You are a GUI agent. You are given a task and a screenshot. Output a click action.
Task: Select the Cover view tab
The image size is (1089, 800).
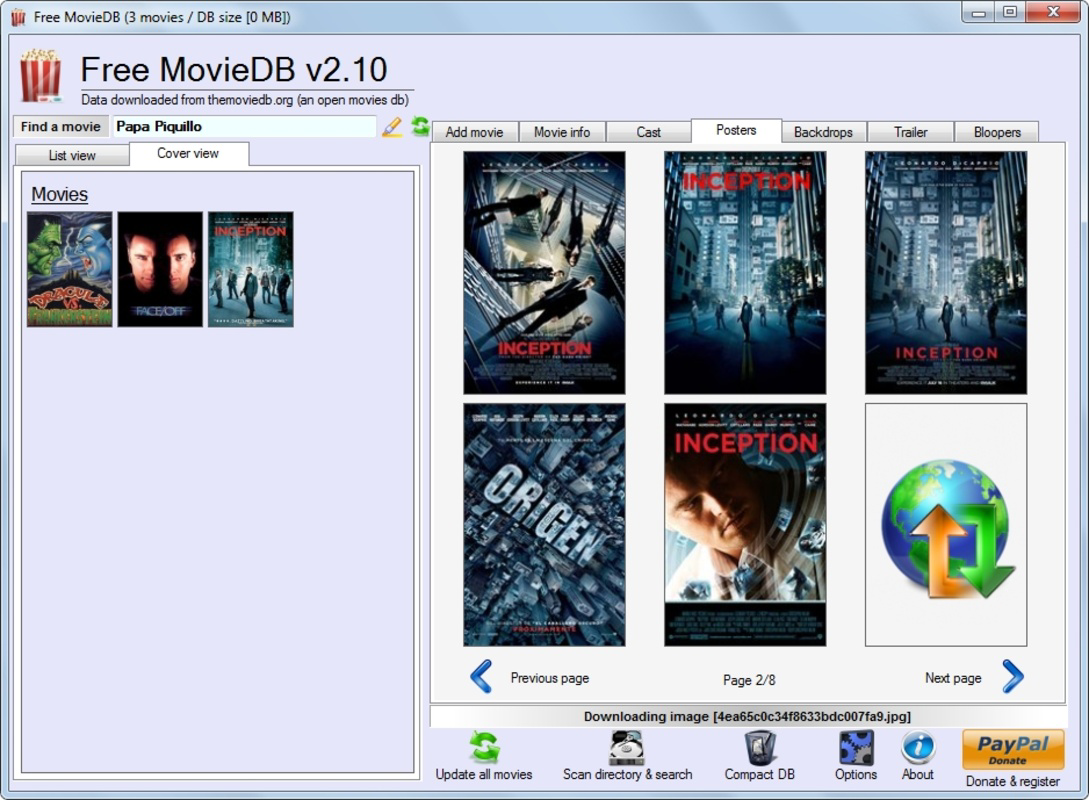(x=188, y=153)
